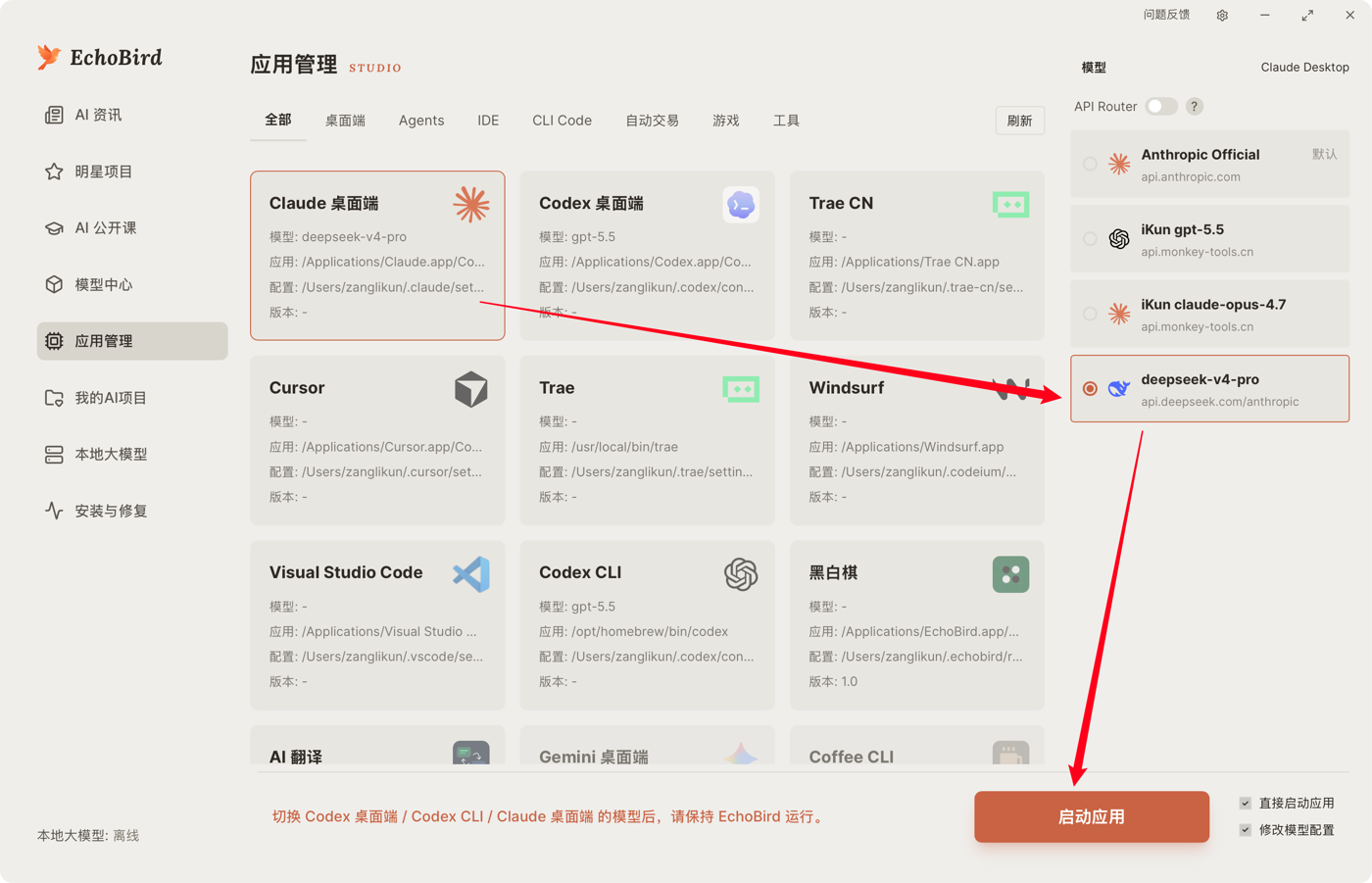Click the 默认 badge on Anthropic Official
Screen dimensions: 1372x883
point(1324,154)
